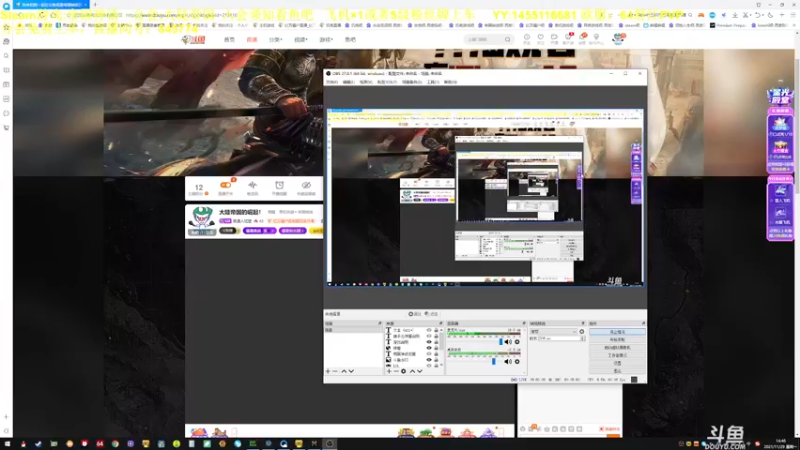
Task: Expand the 分类 dropdown in Douyu navigation
Action: 275,39
